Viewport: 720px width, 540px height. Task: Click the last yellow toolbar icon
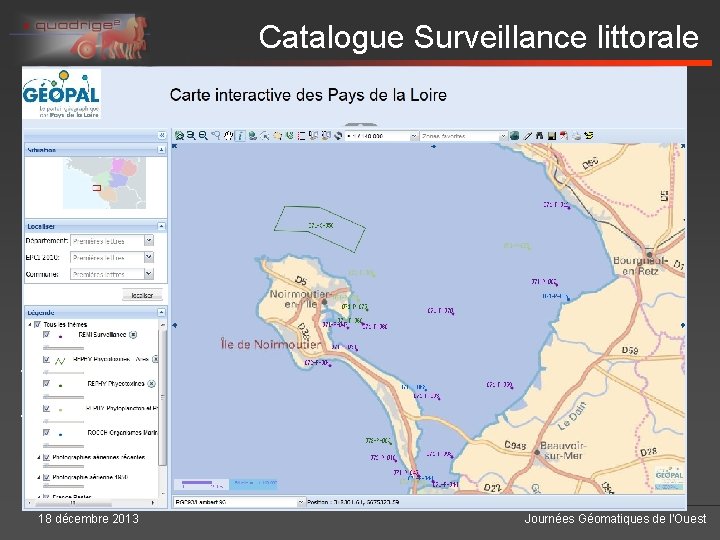pos(589,135)
